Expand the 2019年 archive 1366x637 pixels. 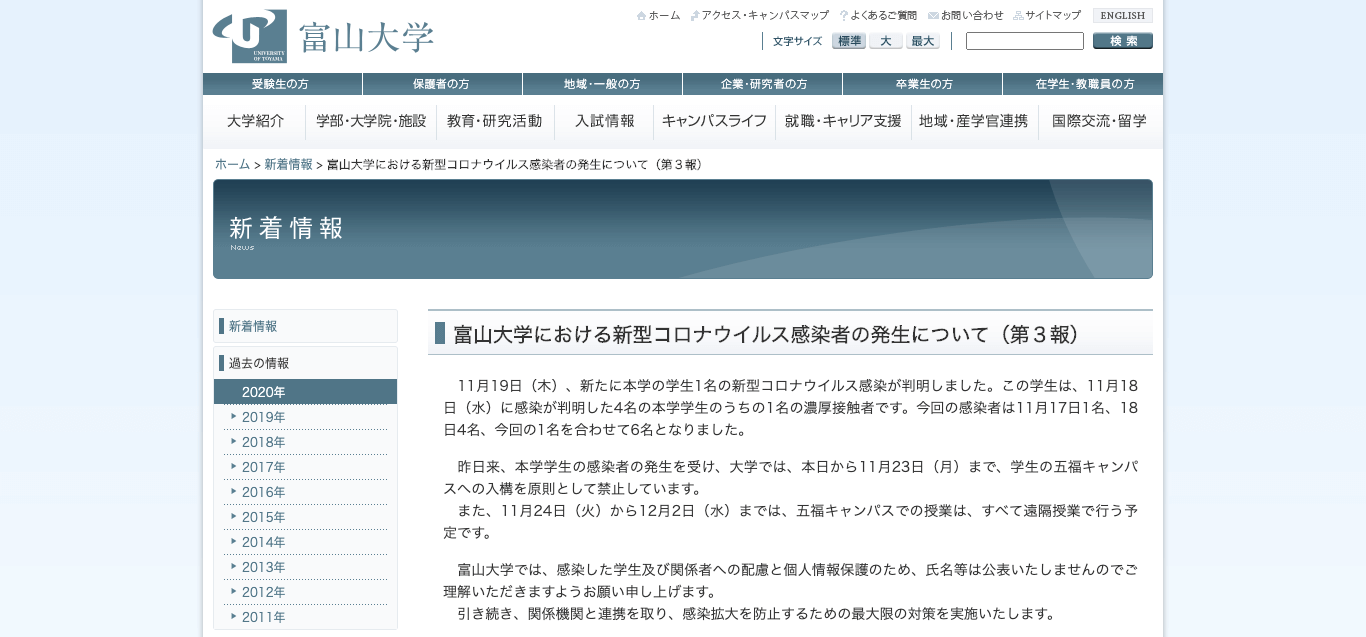(264, 417)
